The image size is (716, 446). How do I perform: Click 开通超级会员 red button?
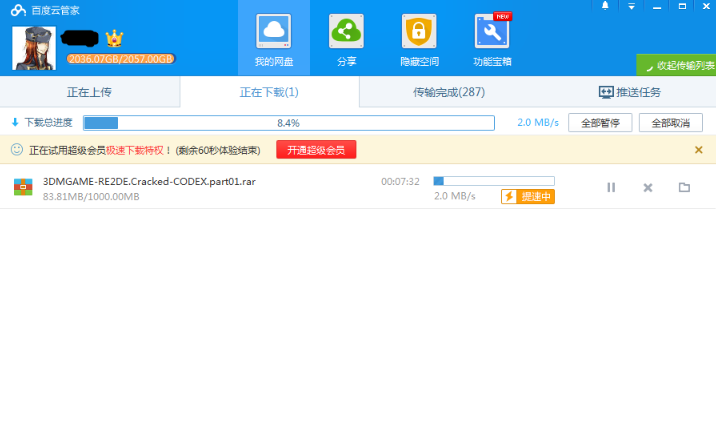[316, 150]
